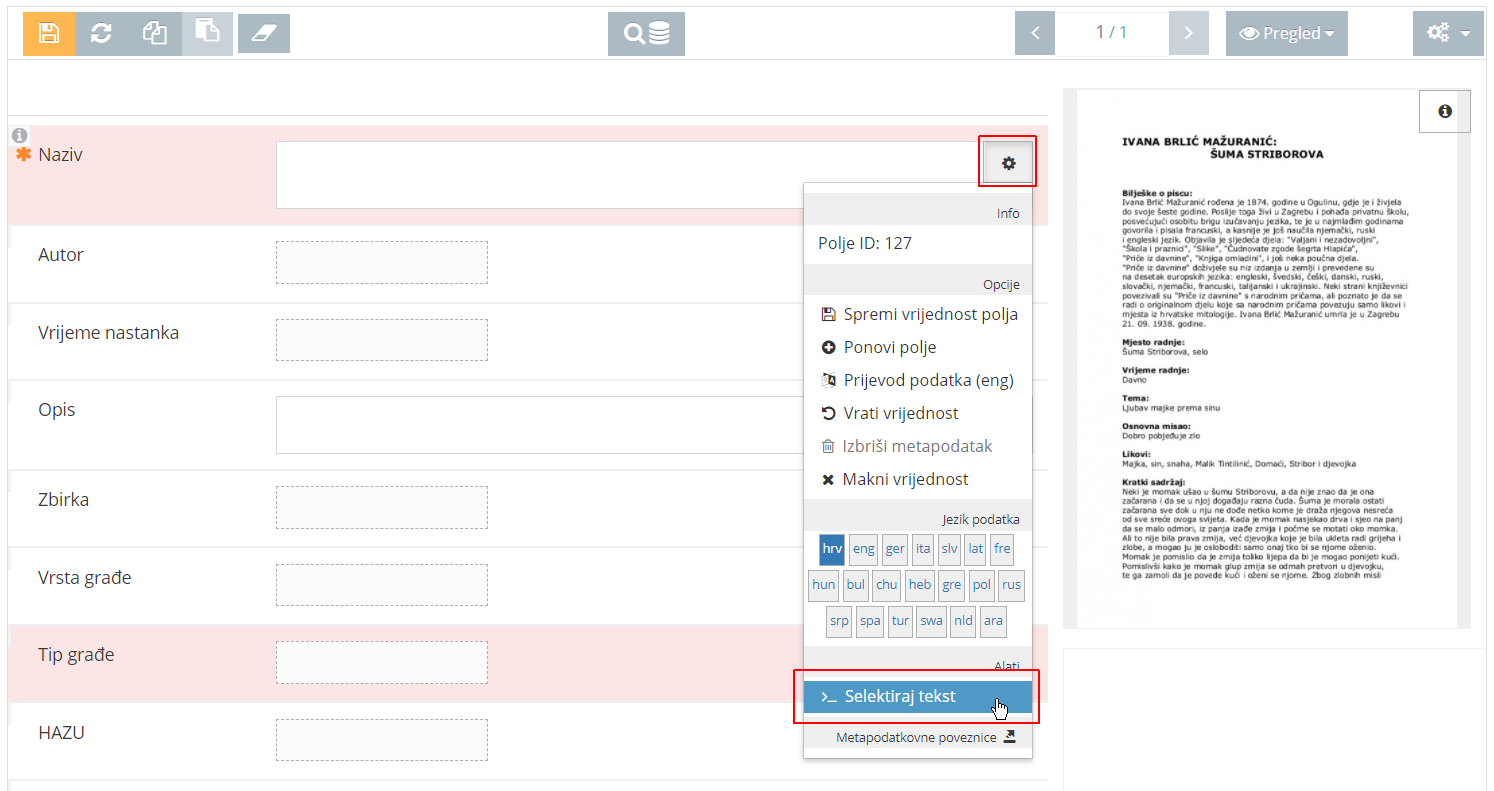Select the ger data language
Screen dimensions: 1494x791
(x=894, y=549)
